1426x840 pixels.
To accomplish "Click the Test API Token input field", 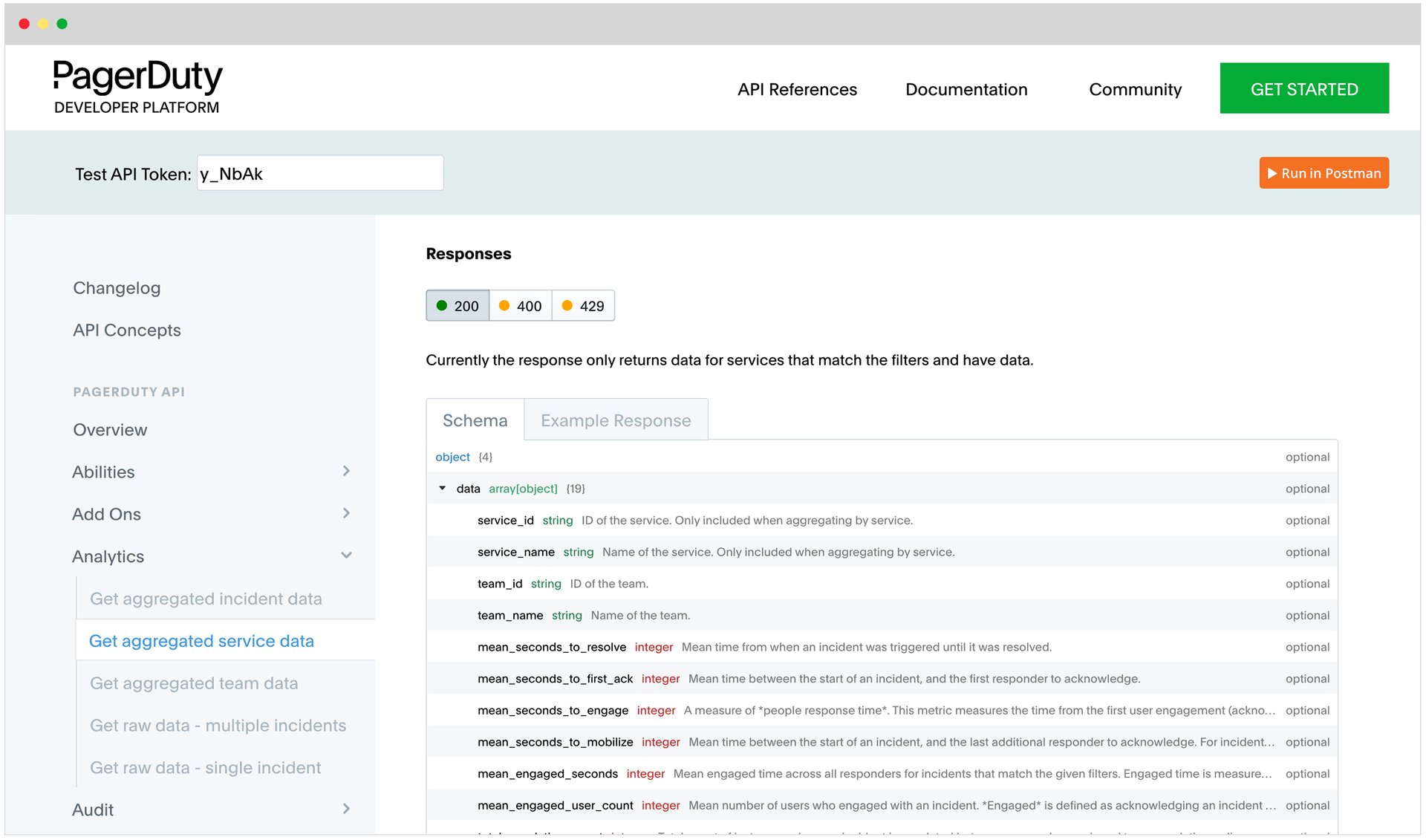I will click(319, 172).
